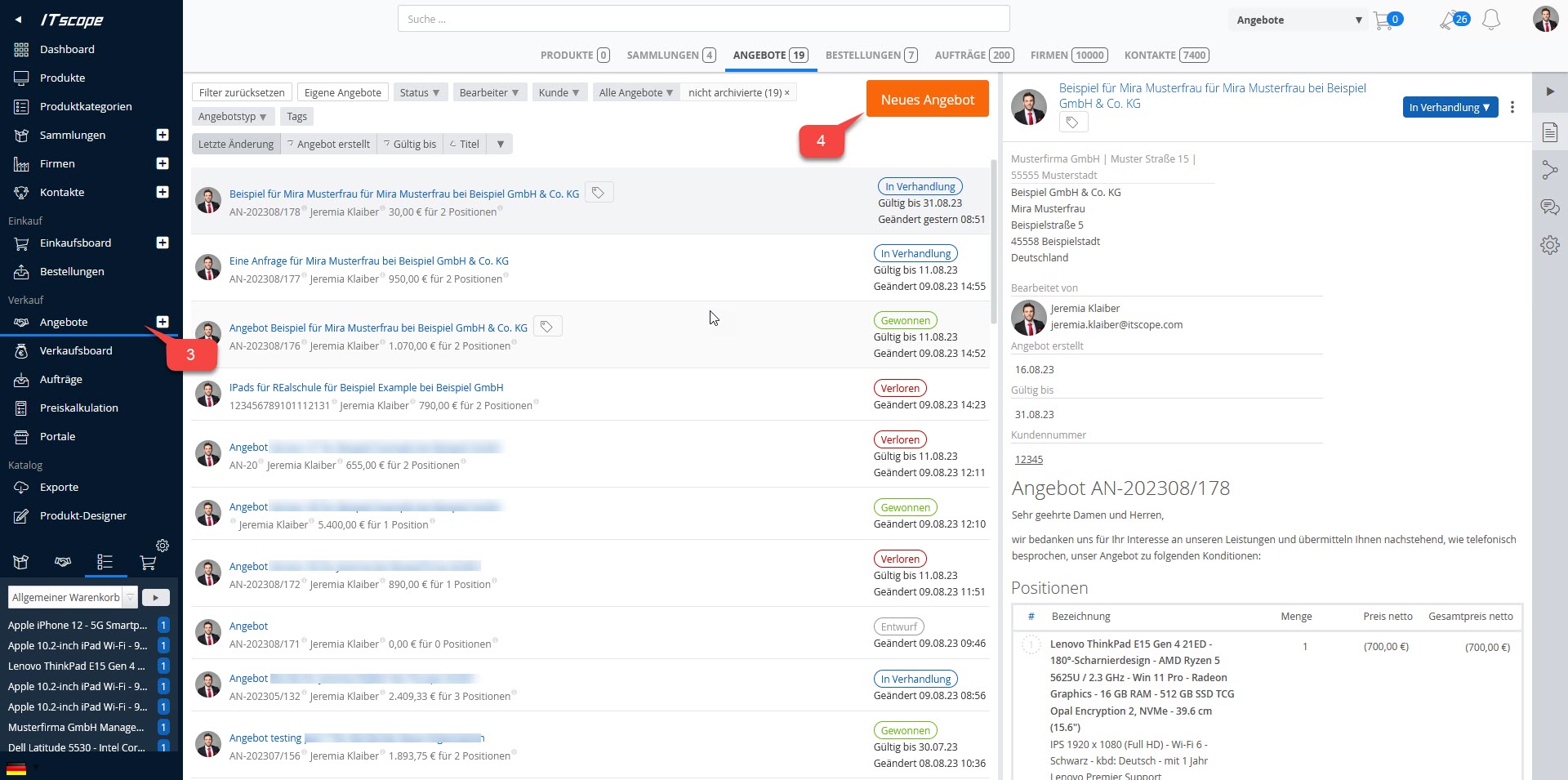The width and height of the screenshot is (1568, 780).
Task: Open Dashboard from the sidebar
Action: (67, 49)
